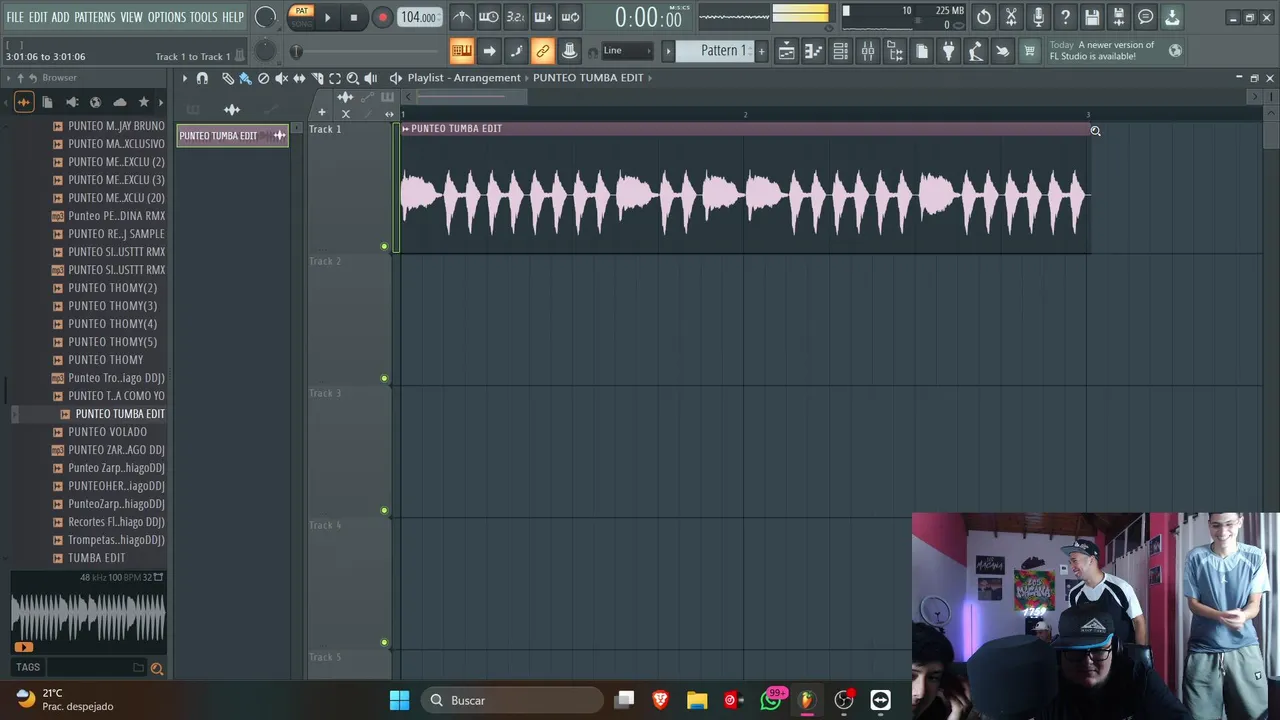Viewport: 1280px width, 720px height.
Task: Toggle the 3-2-1 countdown before recording
Action: point(516,17)
